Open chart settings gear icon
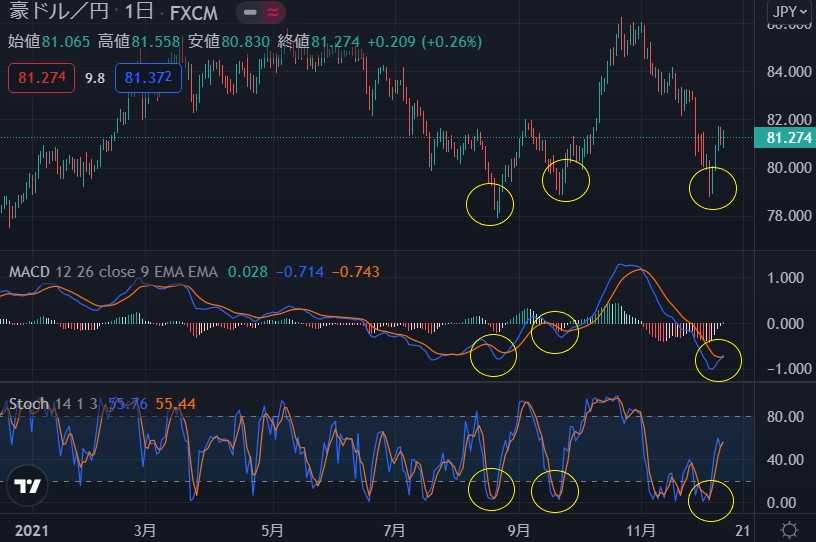Image resolution: width=816 pixels, height=542 pixels. click(x=789, y=530)
